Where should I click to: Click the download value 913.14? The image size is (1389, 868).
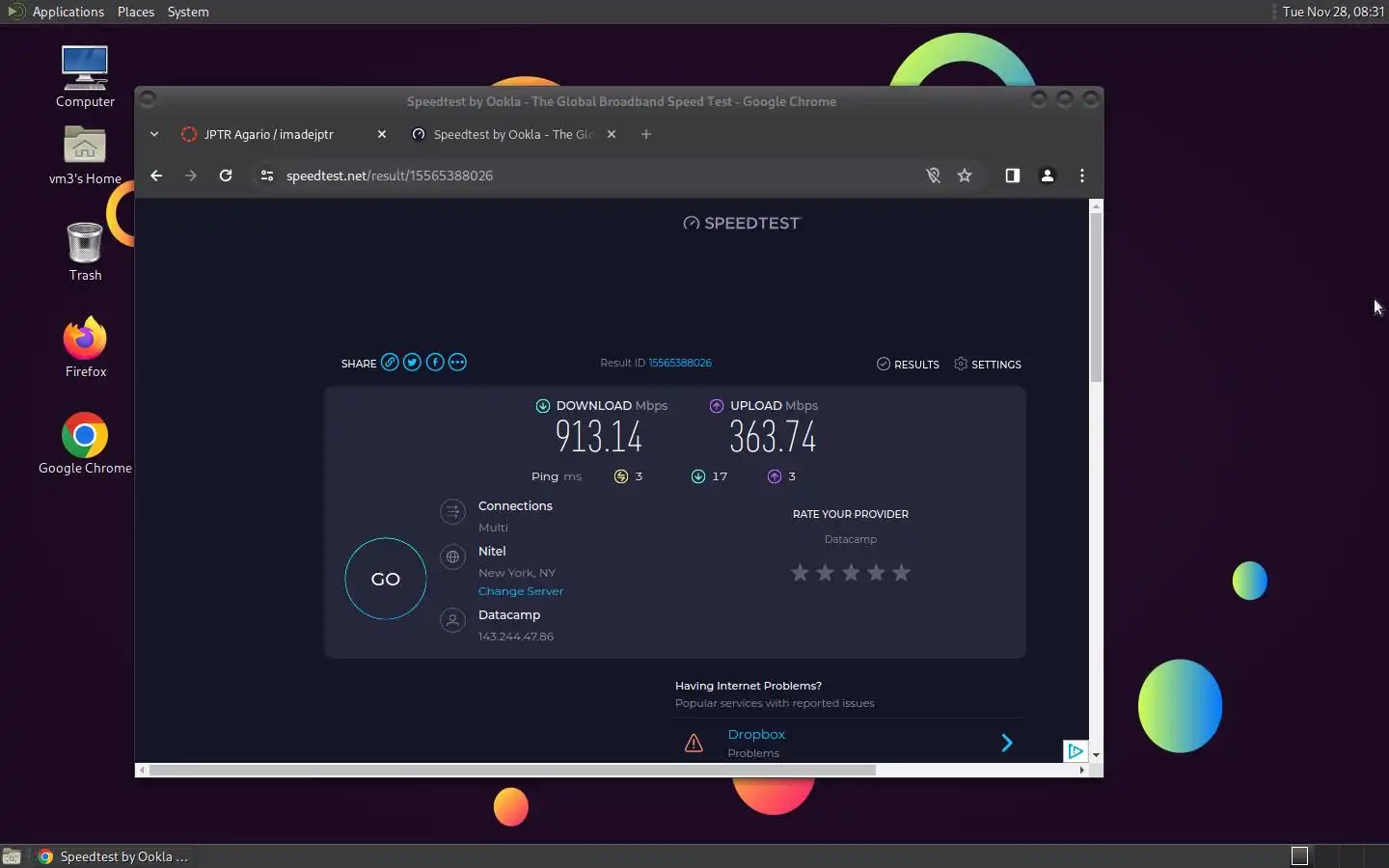pyautogui.click(x=599, y=437)
